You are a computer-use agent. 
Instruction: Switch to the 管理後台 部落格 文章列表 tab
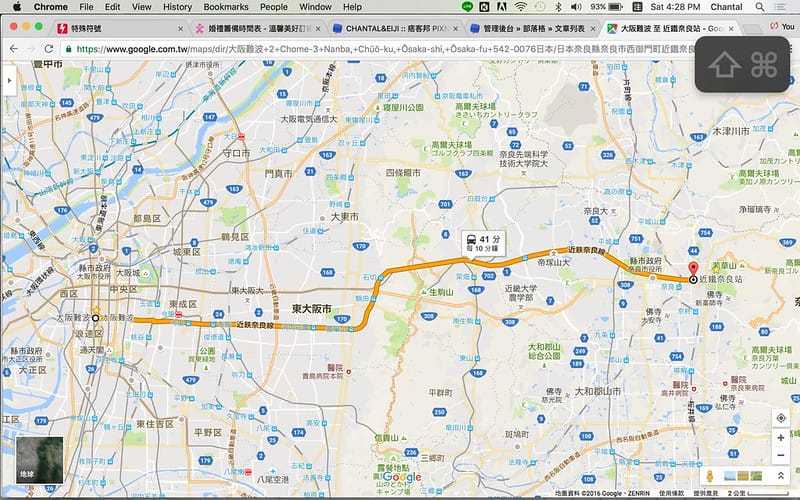(533, 29)
